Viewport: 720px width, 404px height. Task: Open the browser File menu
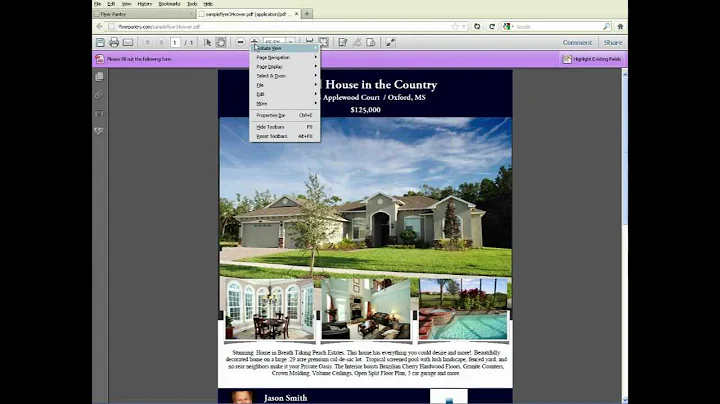point(98,4)
